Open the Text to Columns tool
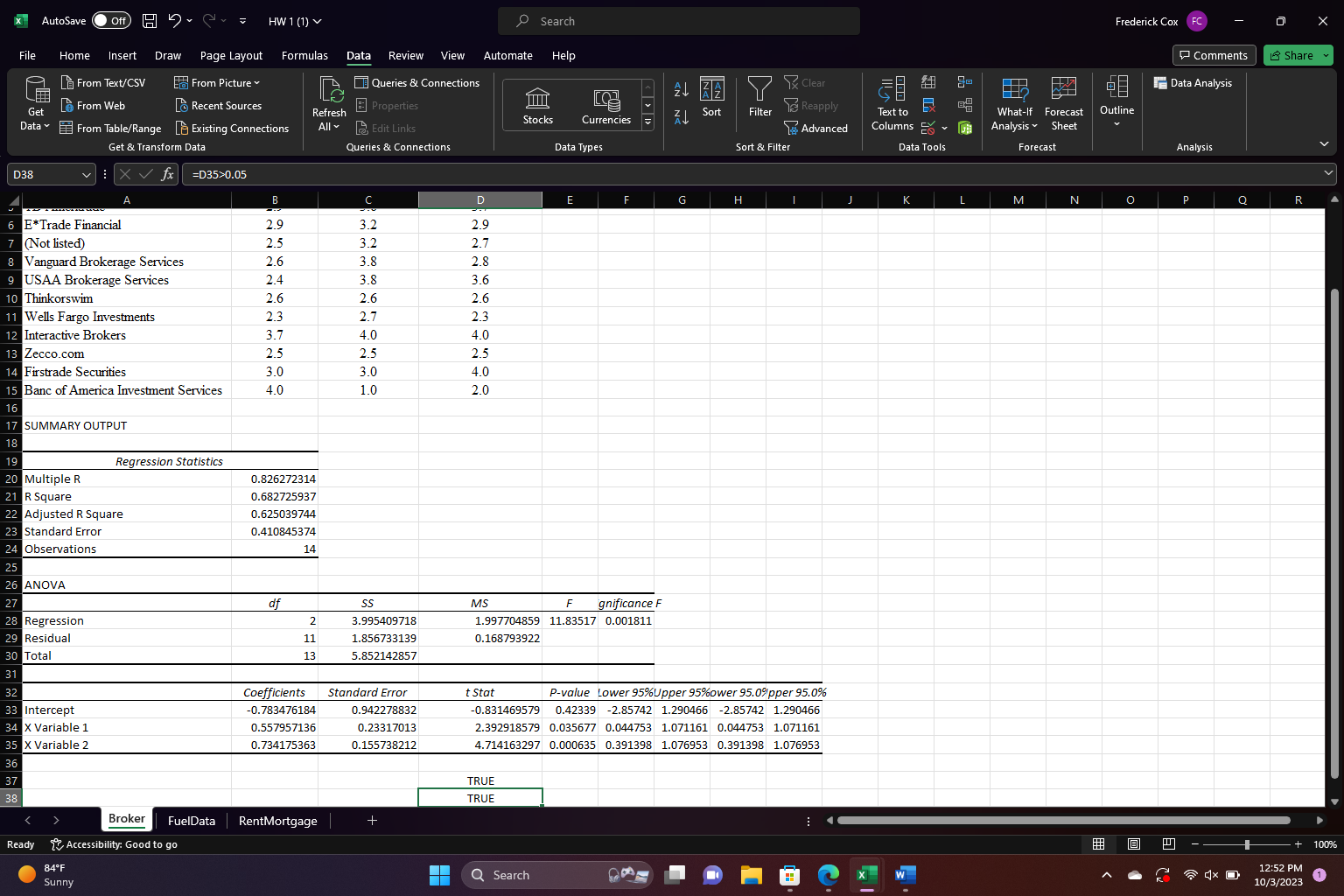The height and width of the screenshot is (896, 1344). coord(892,103)
